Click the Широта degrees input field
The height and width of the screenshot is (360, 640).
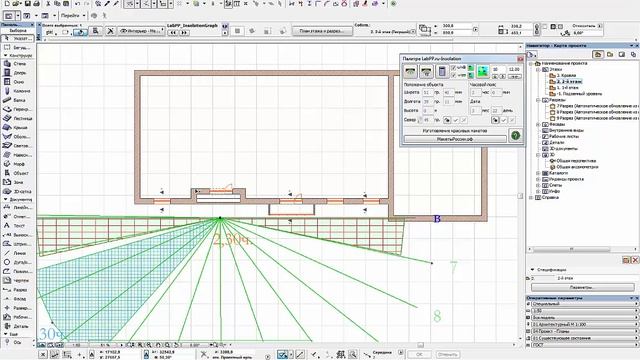427,93
